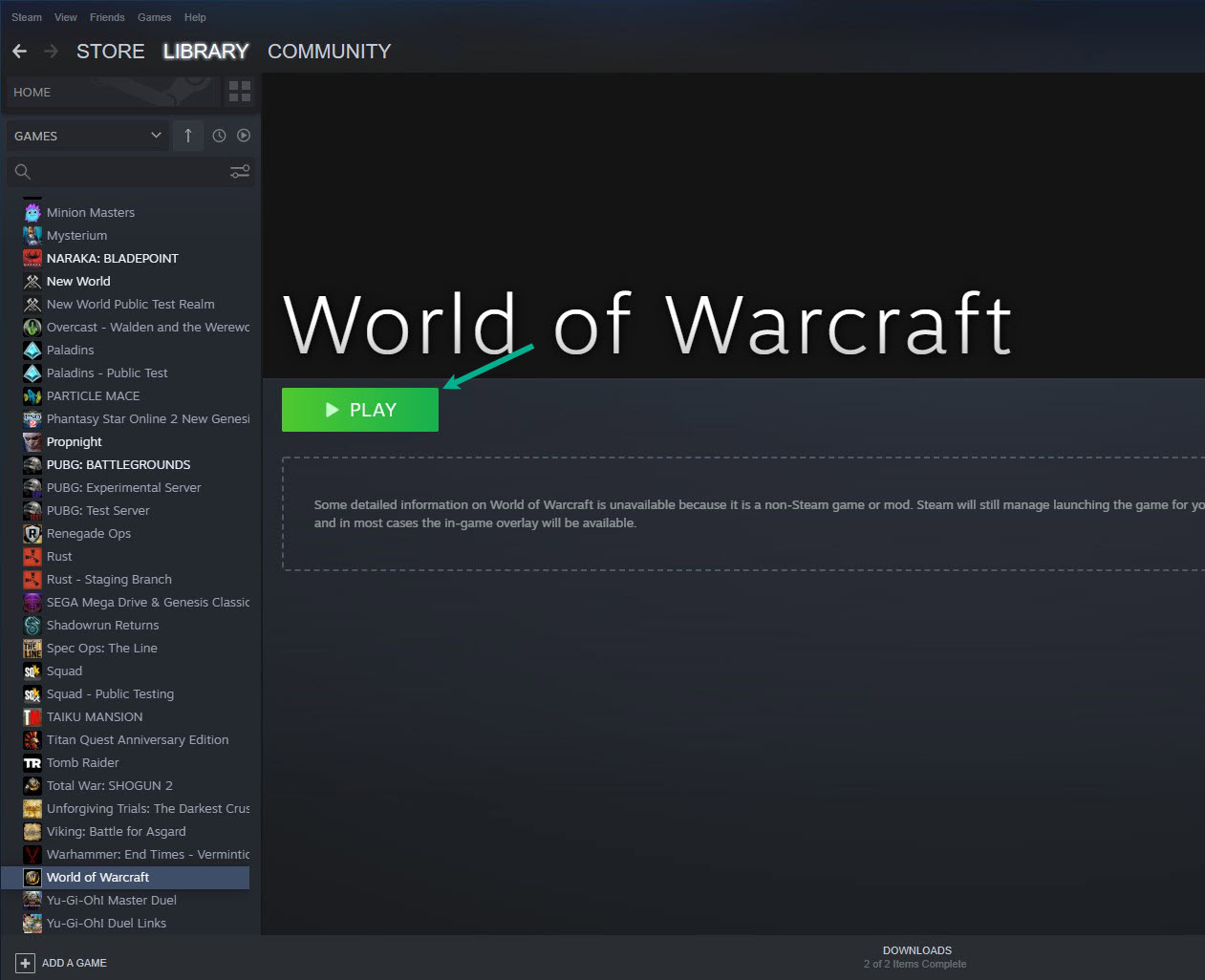Screen dimensions: 1205x980
Task: Expand the GAMES category dropdown
Action: click(88, 136)
